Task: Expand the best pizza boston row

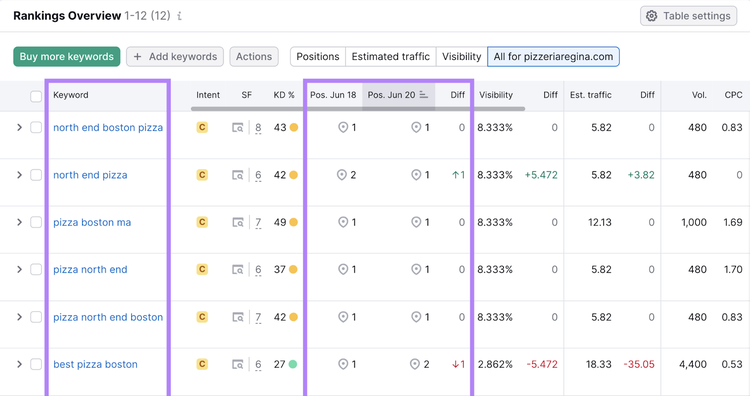Action: coord(20,364)
